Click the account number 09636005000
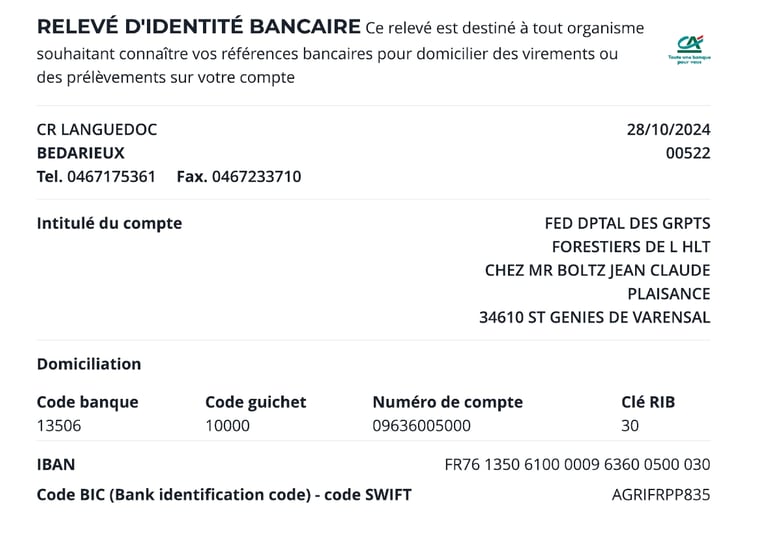The height and width of the screenshot is (539, 768). [x=422, y=426]
